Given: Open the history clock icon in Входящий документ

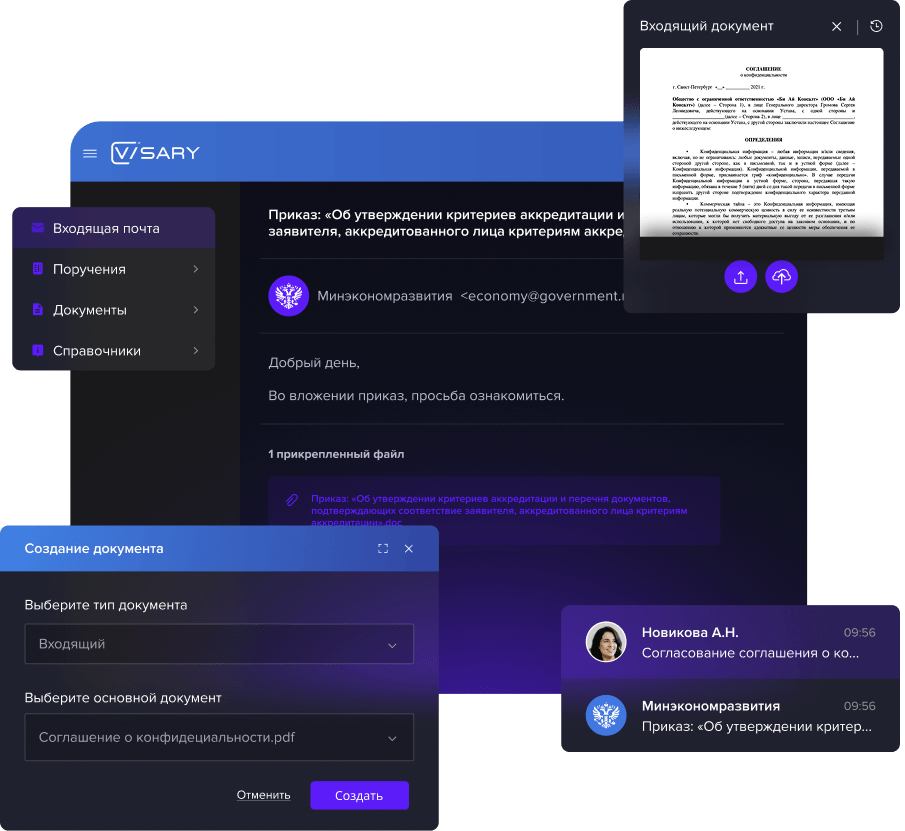Looking at the screenshot, I should 876,26.
